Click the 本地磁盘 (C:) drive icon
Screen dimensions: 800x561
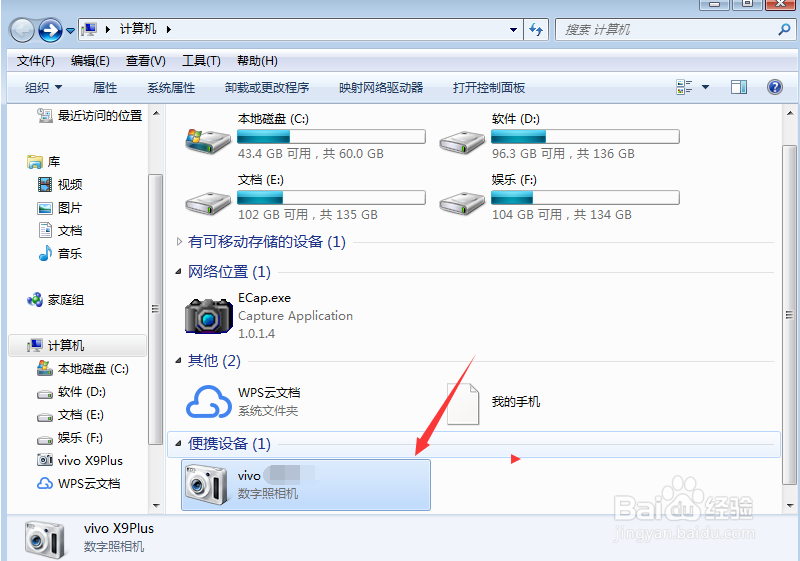(x=208, y=141)
